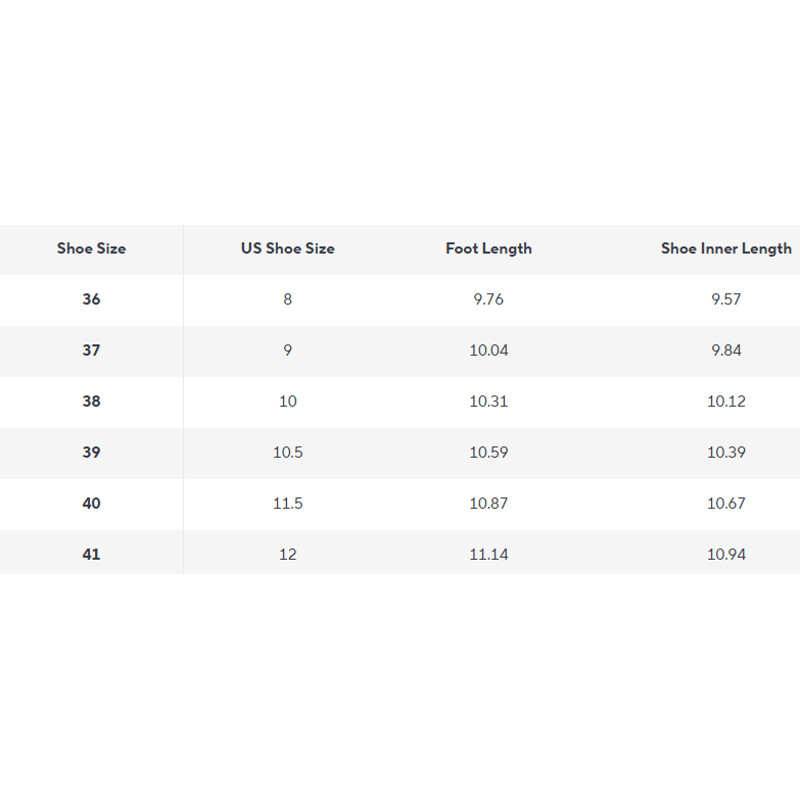Click shoe size 36 row label
800x800 pixels.
click(x=91, y=299)
